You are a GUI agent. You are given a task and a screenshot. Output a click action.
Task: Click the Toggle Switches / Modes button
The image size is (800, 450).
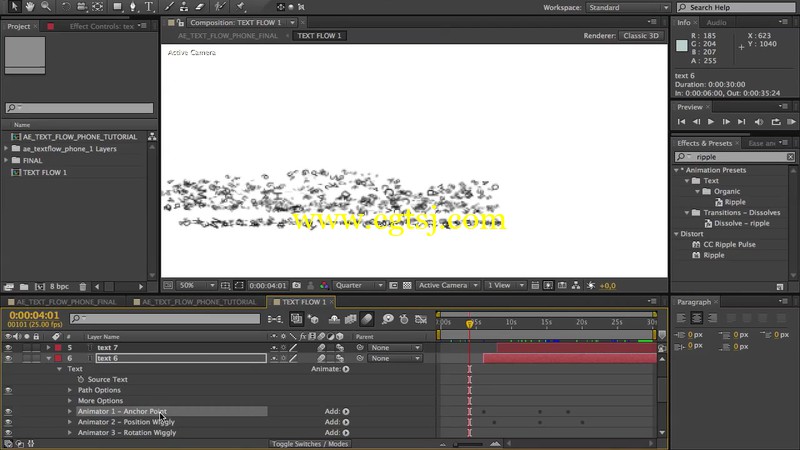click(x=310, y=444)
